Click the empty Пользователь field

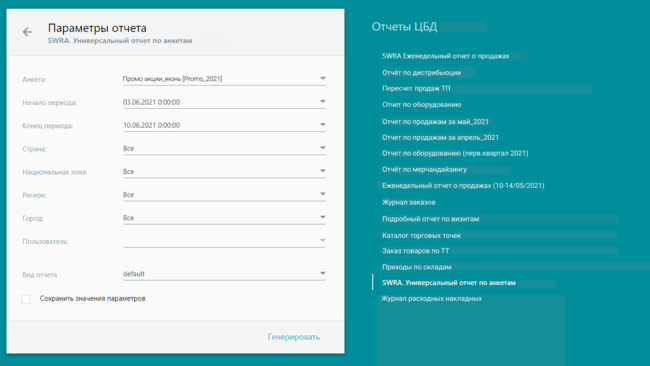pyautogui.click(x=224, y=241)
